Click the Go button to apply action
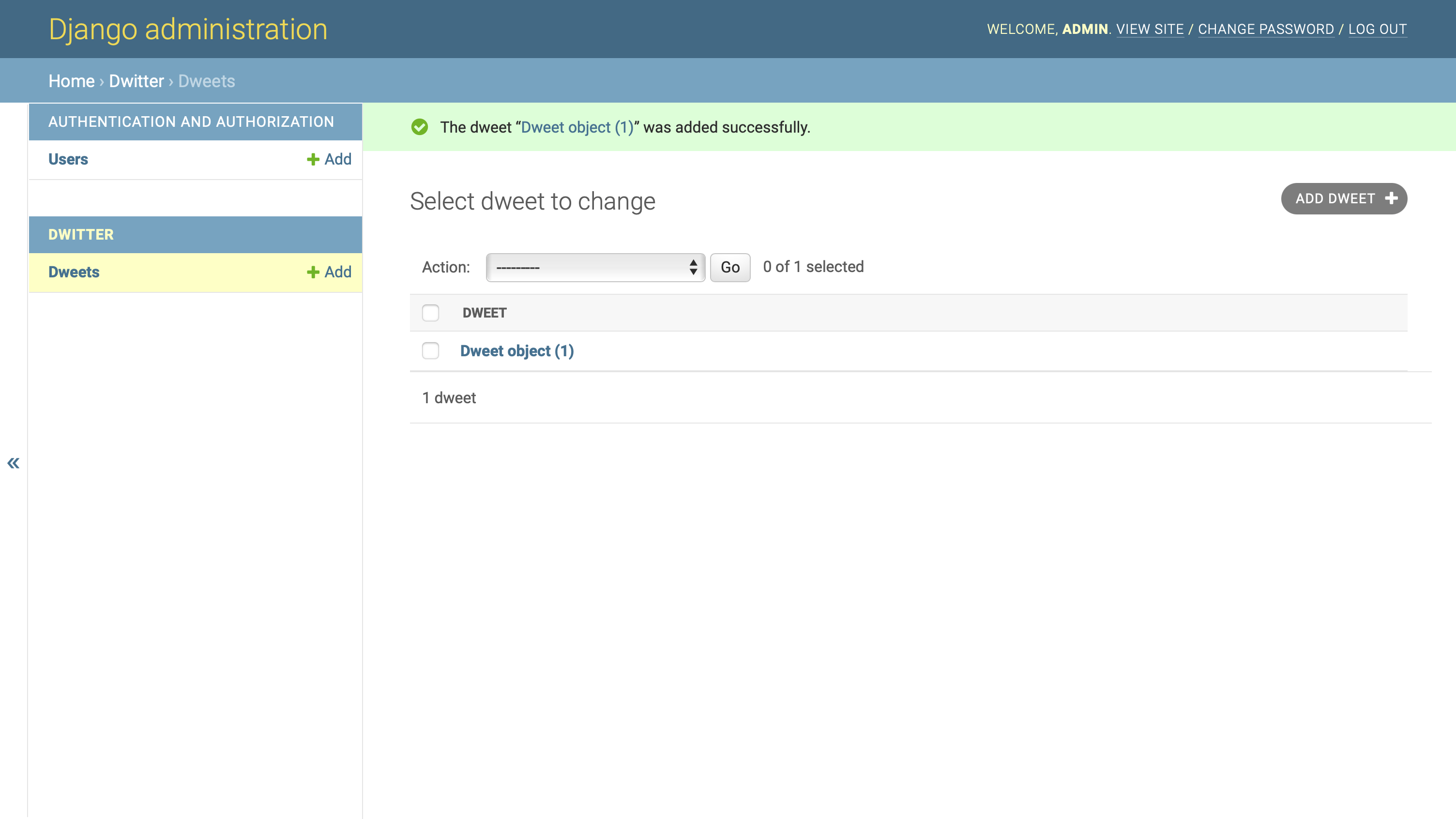This screenshot has height=819, width=1456. tap(730, 267)
